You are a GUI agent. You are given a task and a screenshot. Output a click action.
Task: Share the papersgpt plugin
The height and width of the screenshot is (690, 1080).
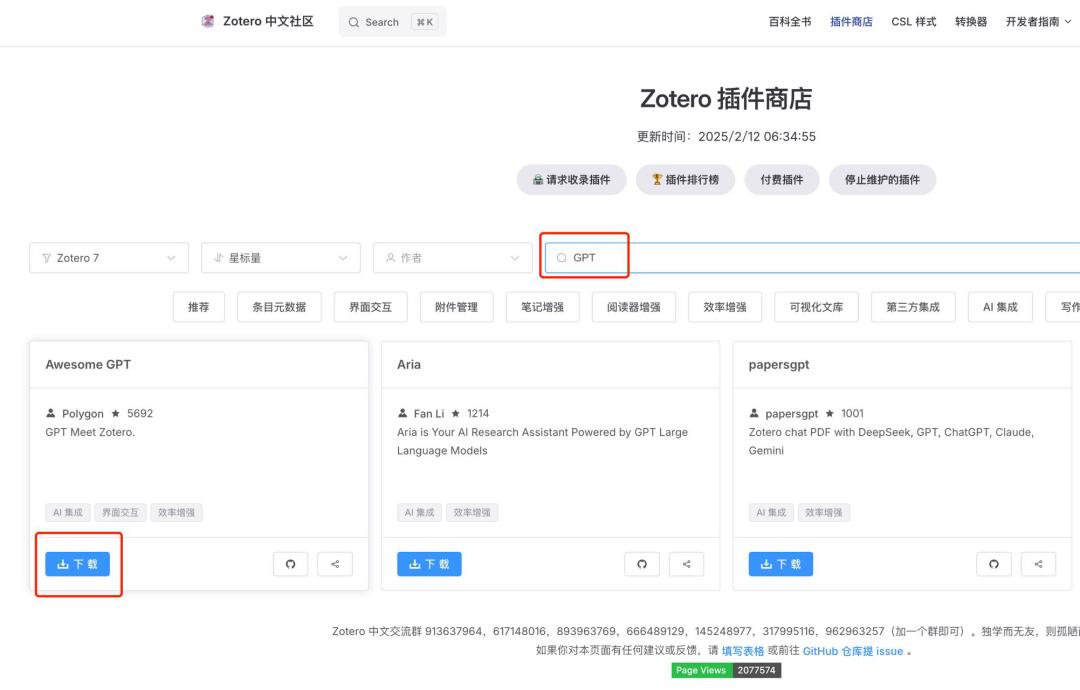(x=1038, y=564)
